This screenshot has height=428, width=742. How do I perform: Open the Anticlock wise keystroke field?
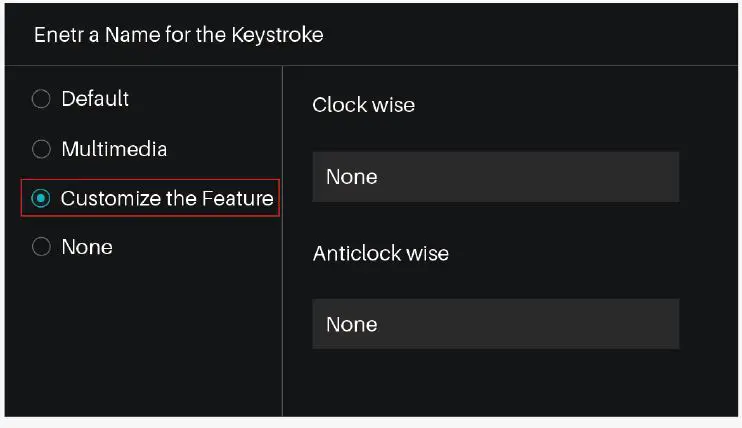(495, 324)
